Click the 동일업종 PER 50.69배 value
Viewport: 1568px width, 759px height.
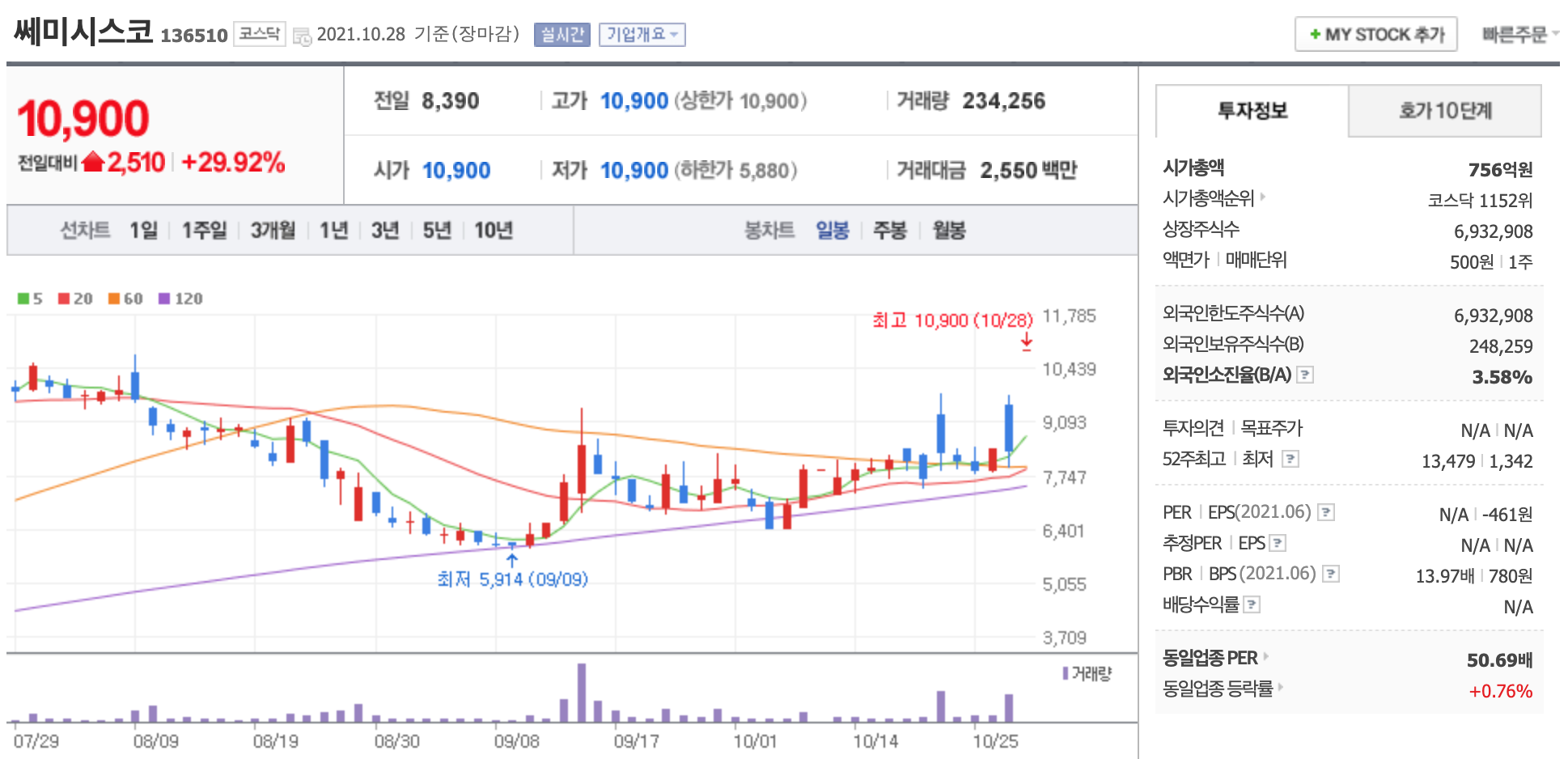[x=1500, y=660]
